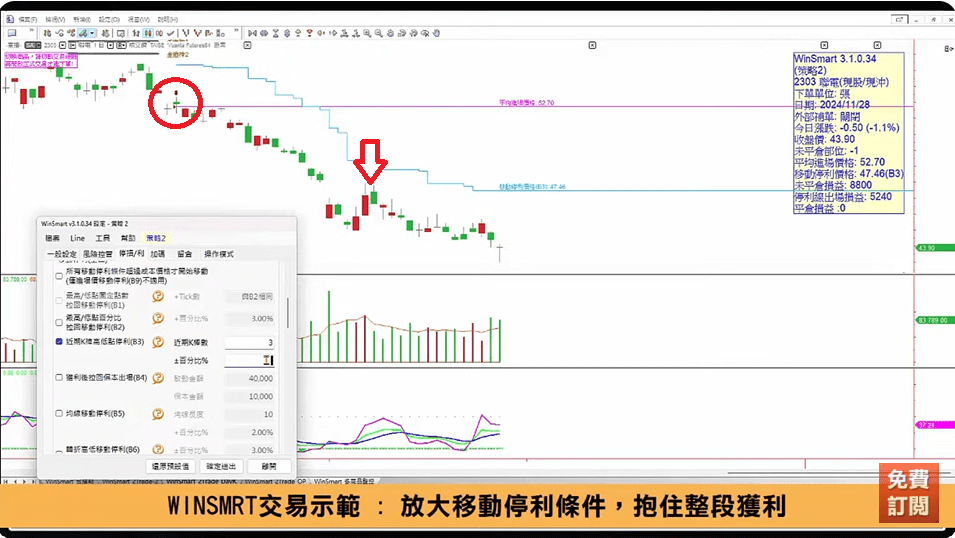Switch to the 加碼 tab

click(x=158, y=254)
